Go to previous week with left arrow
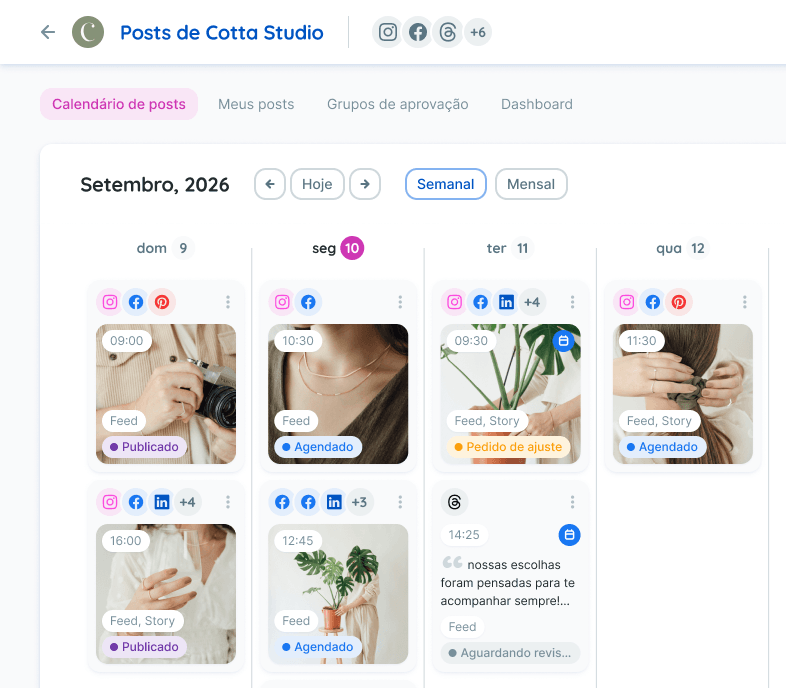 click(x=270, y=184)
